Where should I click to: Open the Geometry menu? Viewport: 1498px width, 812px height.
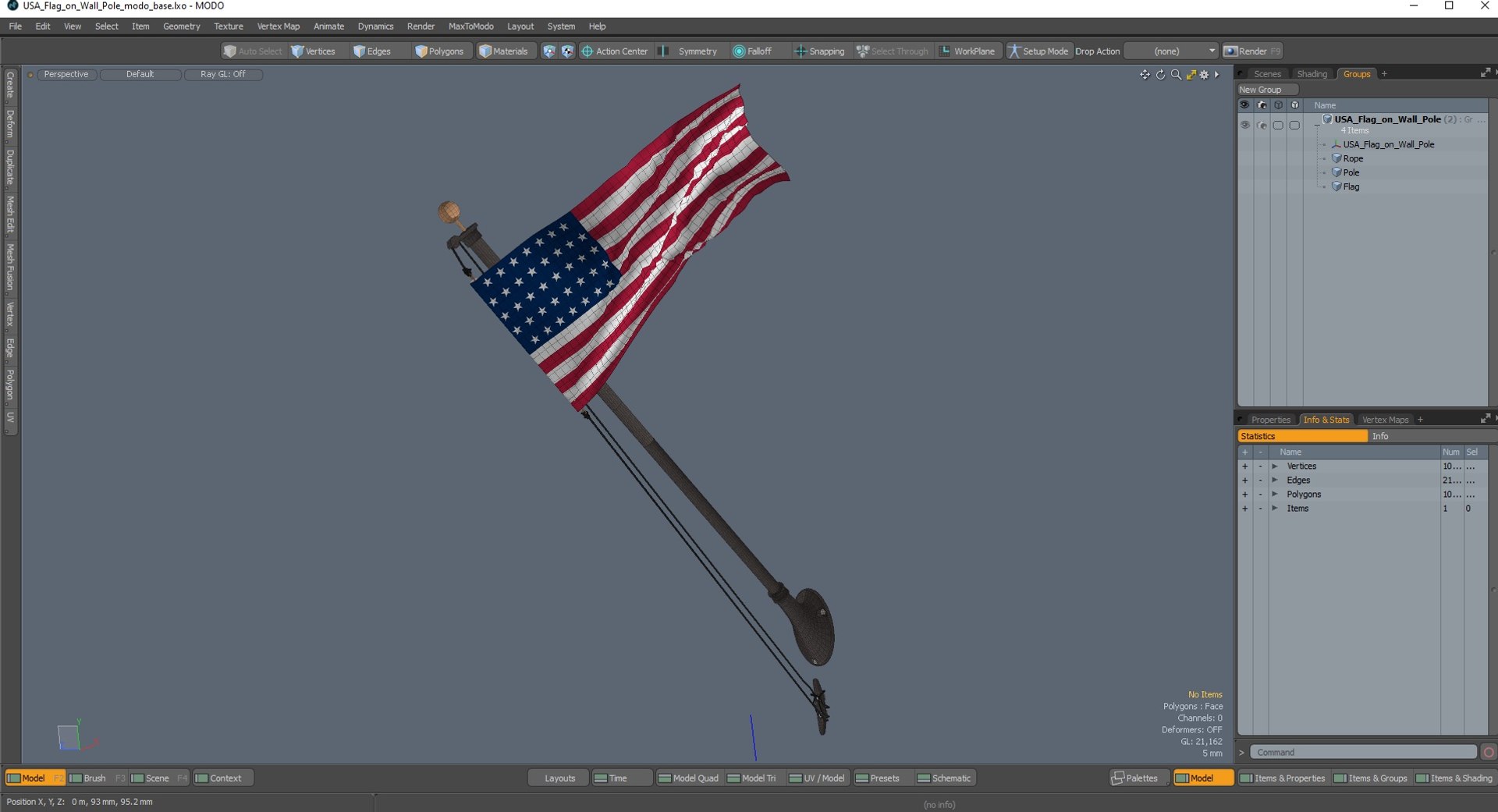point(182,27)
